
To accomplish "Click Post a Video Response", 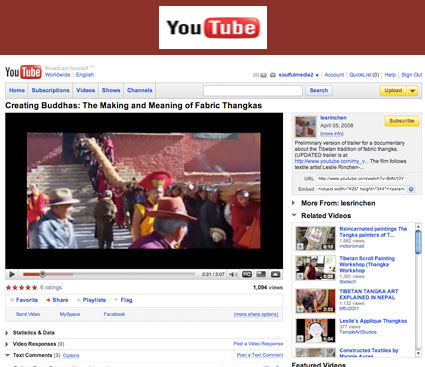I will pyautogui.click(x=258, y=344).
